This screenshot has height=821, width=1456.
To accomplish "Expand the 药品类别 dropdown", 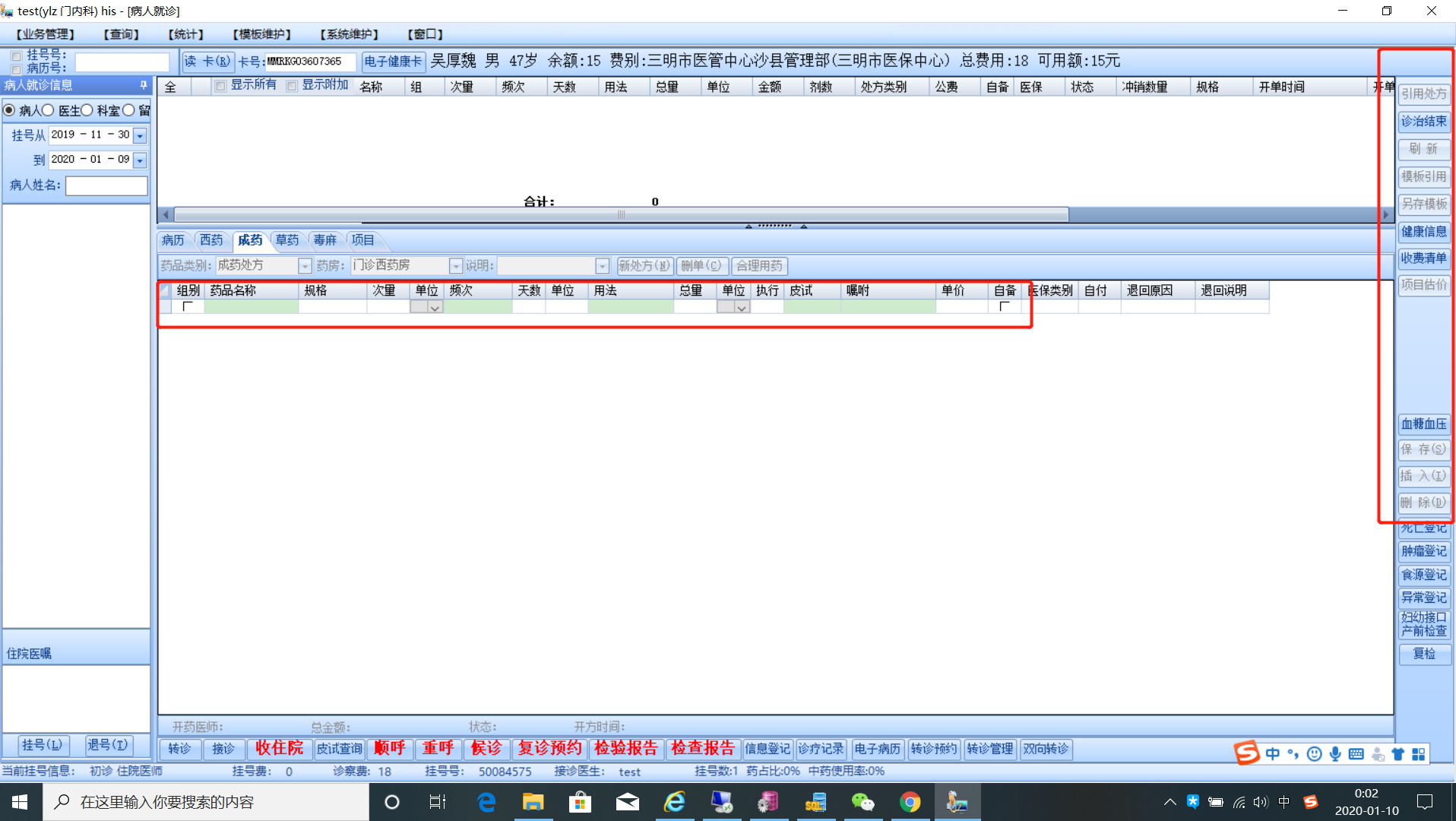I will point(305,266).
